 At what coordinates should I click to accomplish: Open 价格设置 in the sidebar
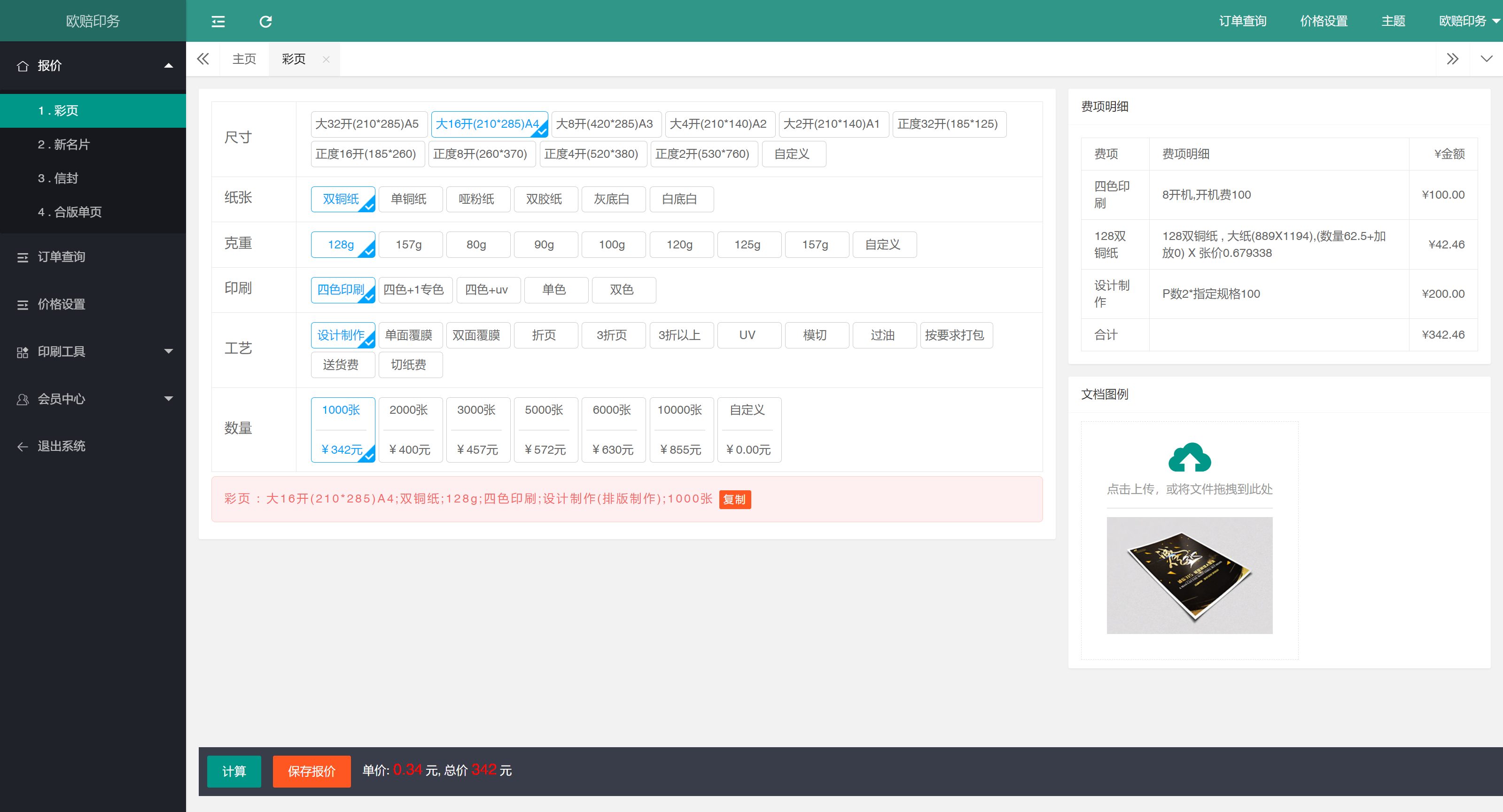pyautogui.click(x=61, y=304)
